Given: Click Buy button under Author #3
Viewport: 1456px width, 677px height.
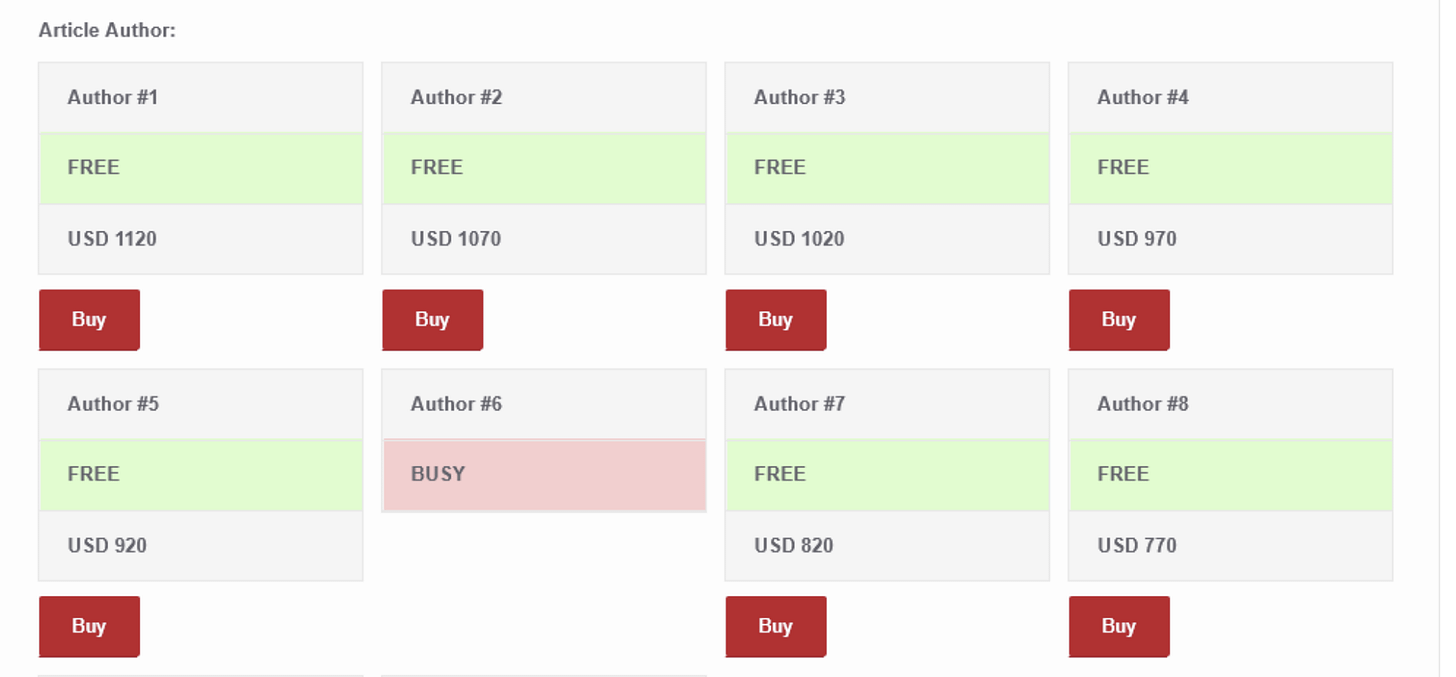Looking at the screenshot, I should (776, 320).
